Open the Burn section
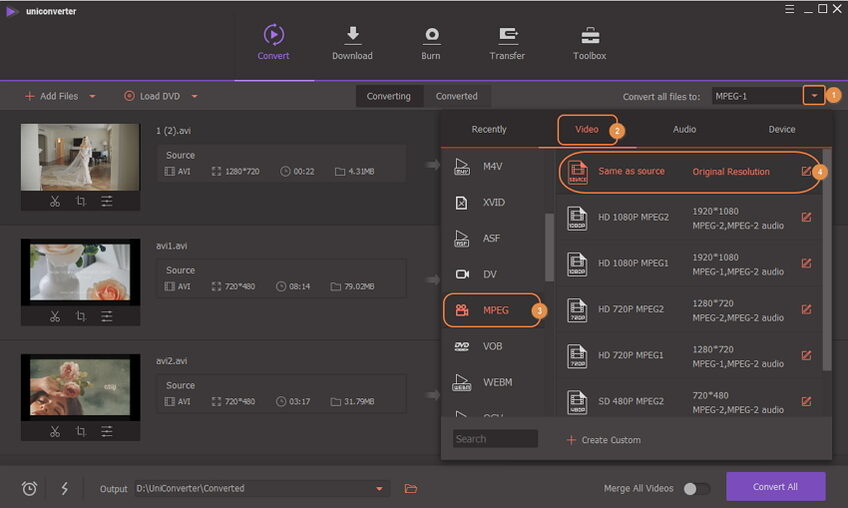The width and height of the screenshot is (848, 508). pos(430,42)
